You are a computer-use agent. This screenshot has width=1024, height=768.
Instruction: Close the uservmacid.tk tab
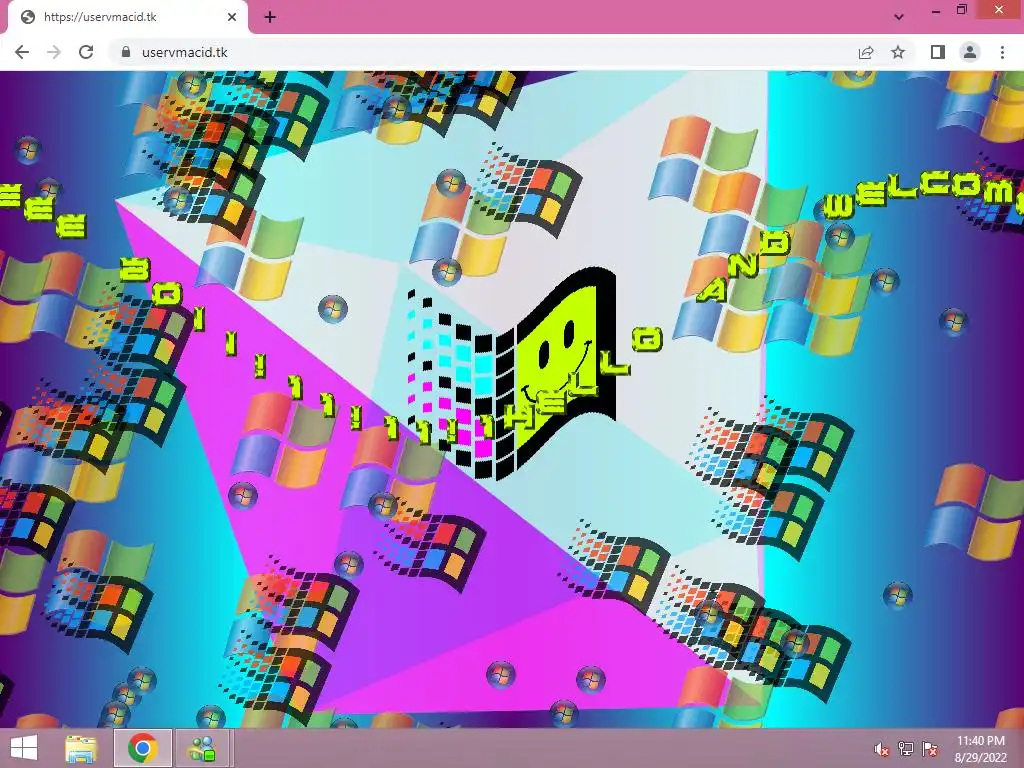[x=231, y=17]
